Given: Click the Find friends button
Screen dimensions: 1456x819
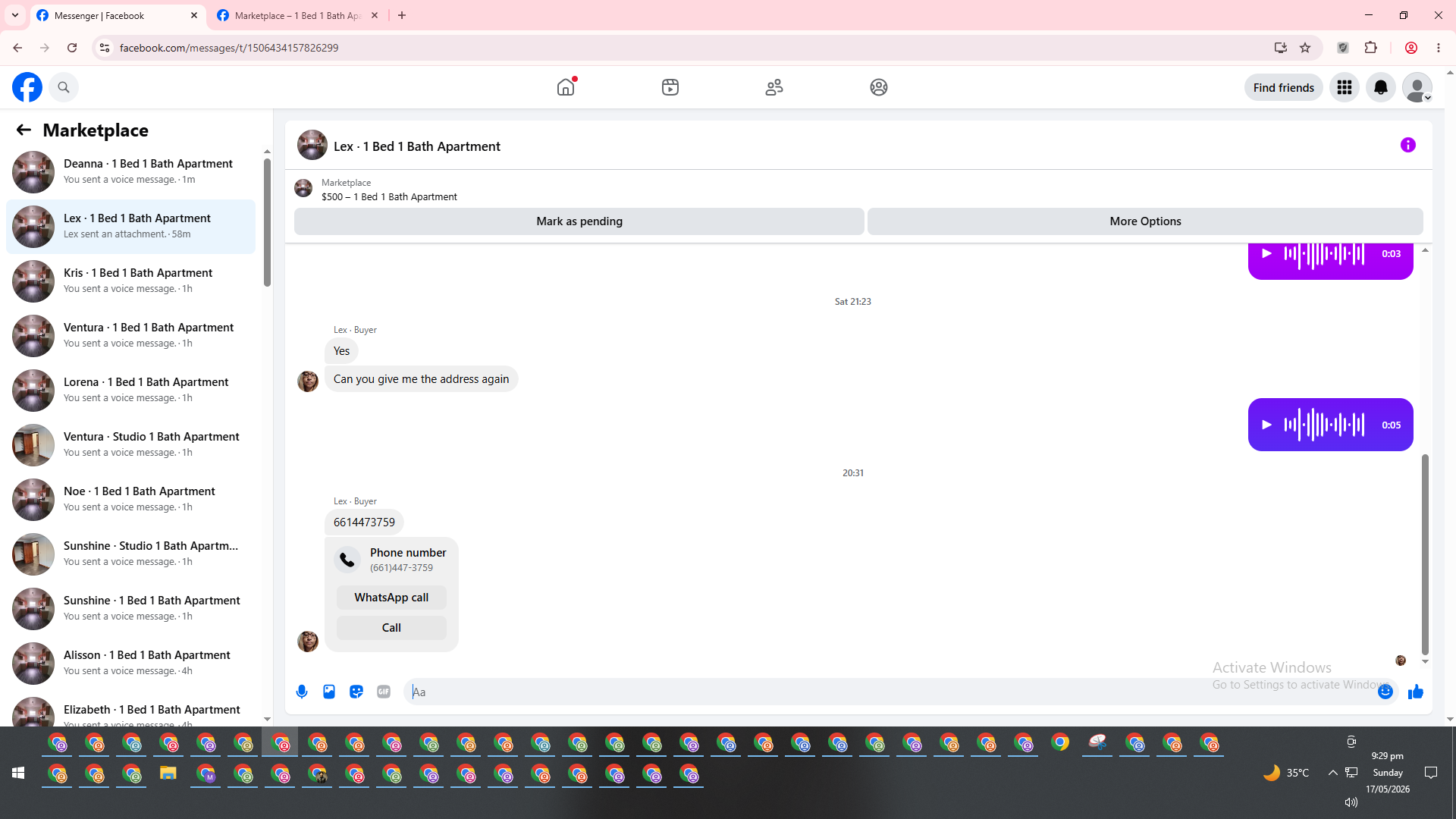Looking at the screenshot, I should click(1283, 87).
